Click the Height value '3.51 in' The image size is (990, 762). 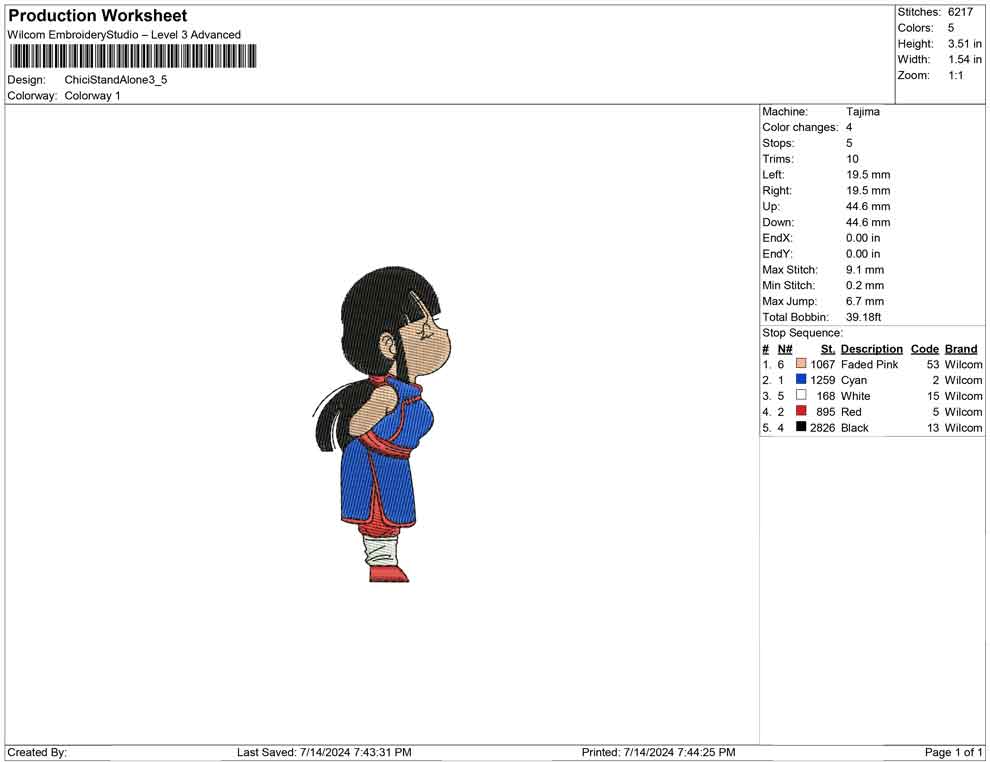(965, 44)
